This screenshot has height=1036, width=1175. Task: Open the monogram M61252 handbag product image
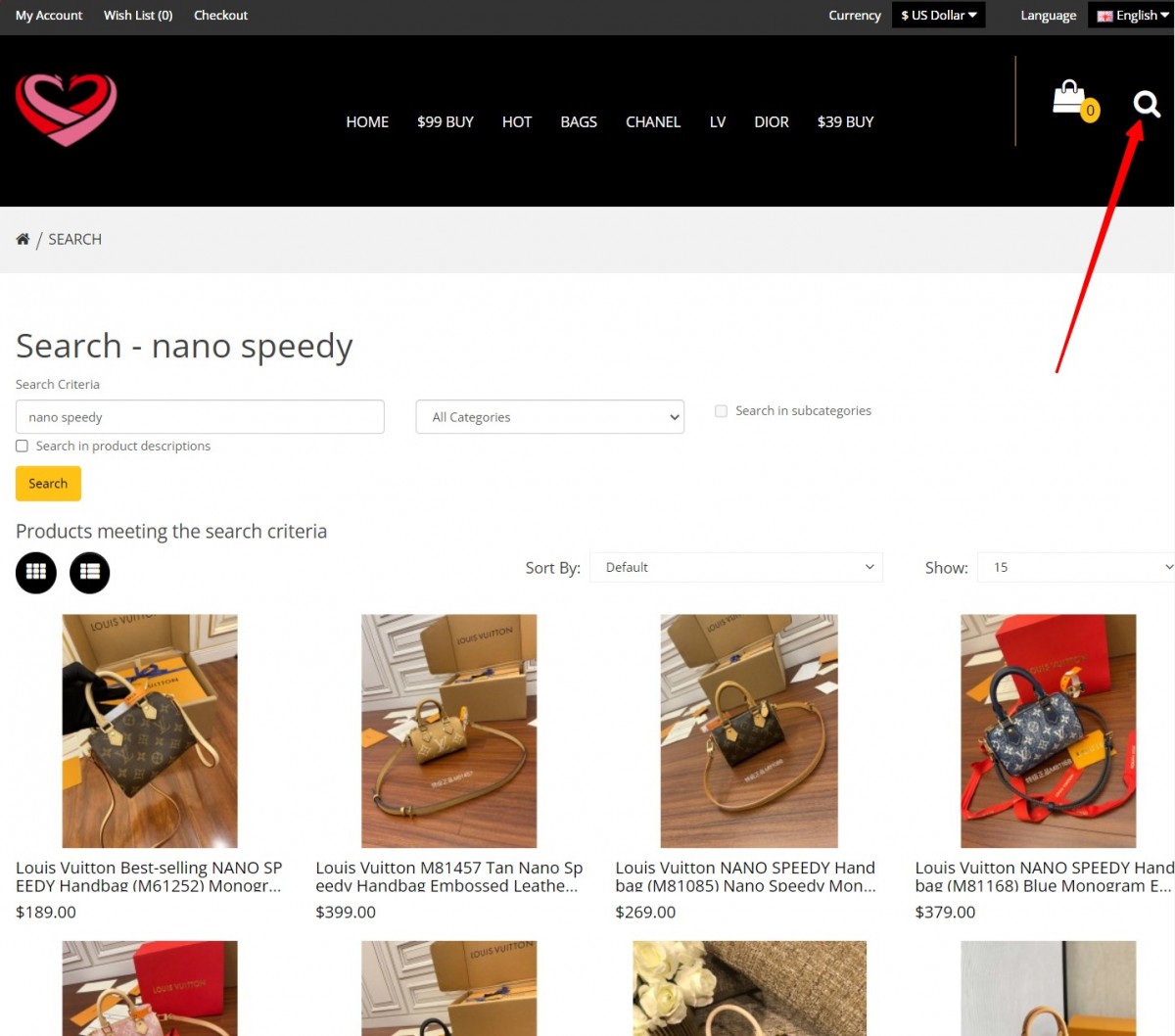tap(150, 731)
